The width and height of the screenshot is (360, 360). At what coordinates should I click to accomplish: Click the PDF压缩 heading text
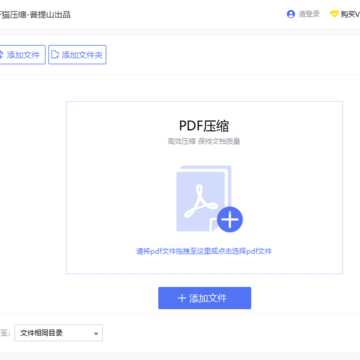(x=204, y=126)
